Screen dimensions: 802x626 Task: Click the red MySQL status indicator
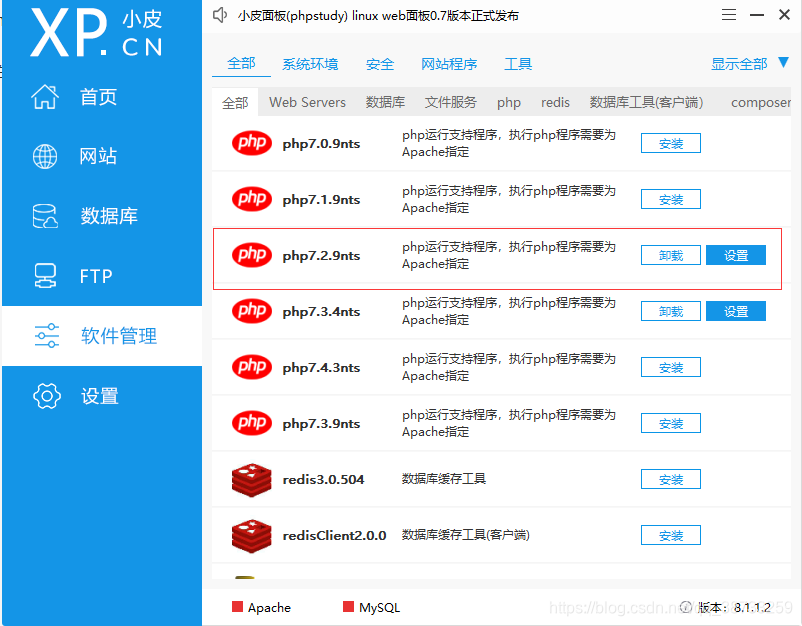click(348, 607)
